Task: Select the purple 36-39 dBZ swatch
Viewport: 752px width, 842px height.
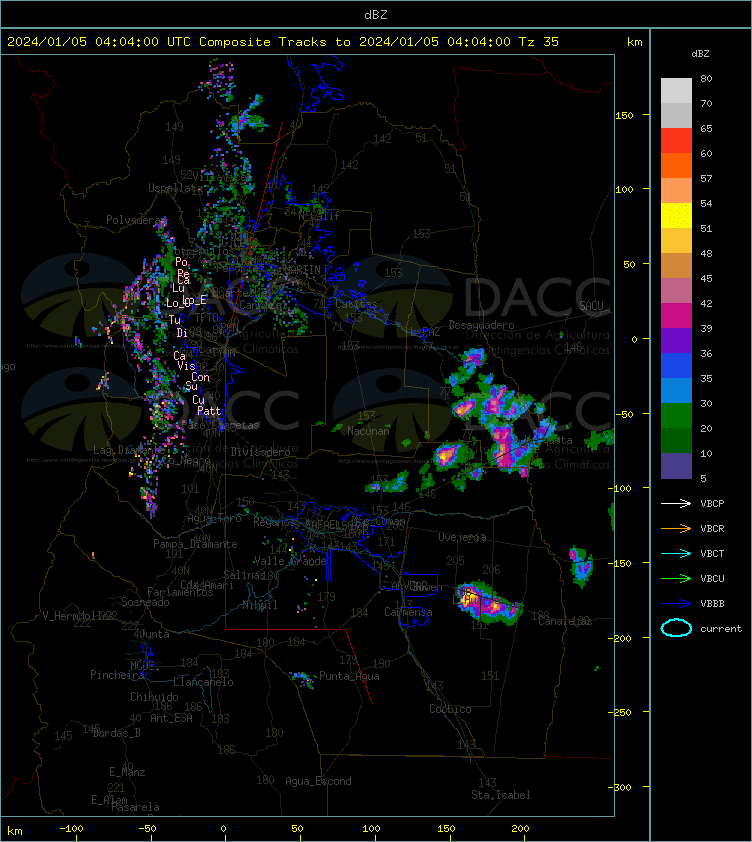Action: (676, 340)
